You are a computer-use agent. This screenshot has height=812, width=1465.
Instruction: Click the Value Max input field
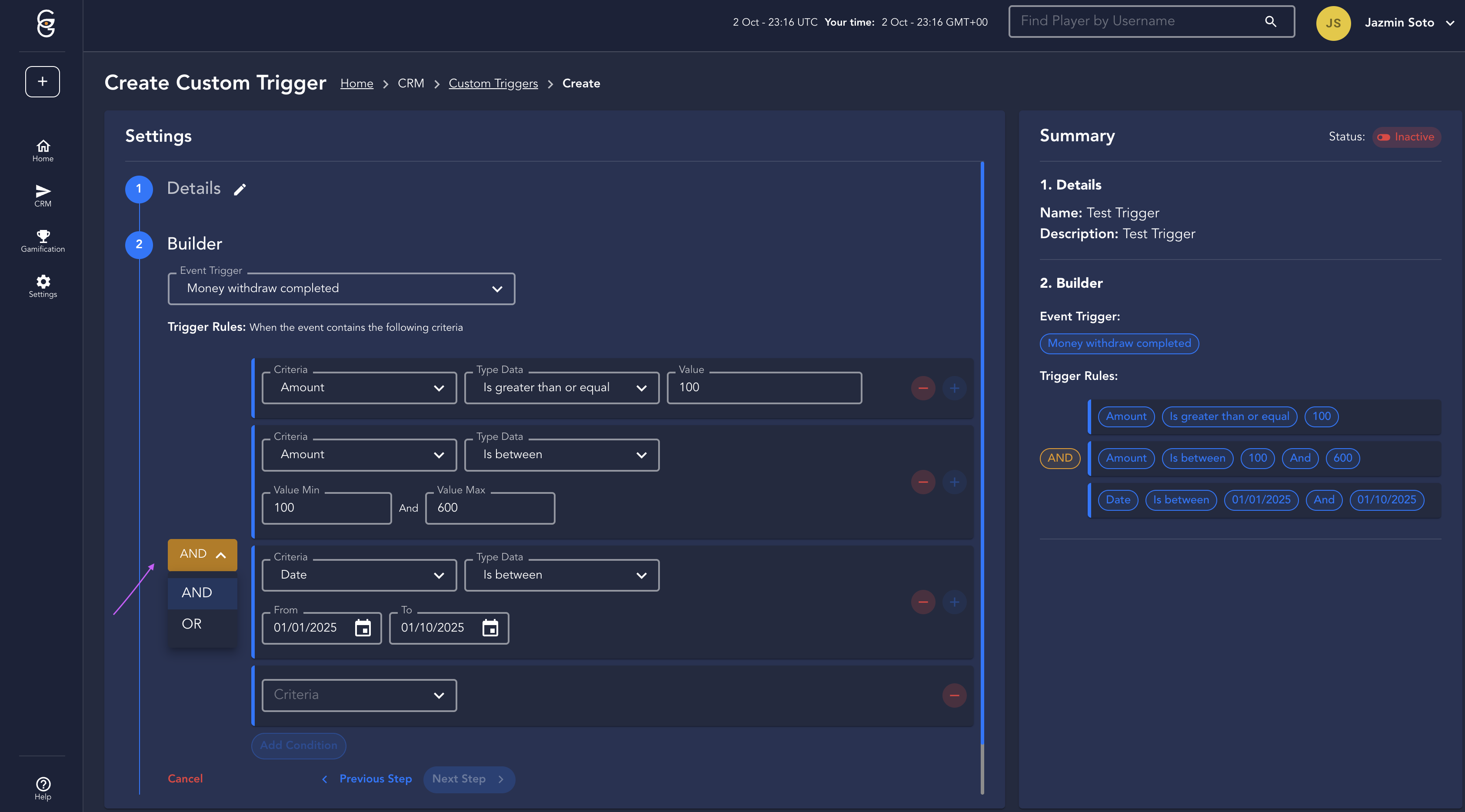pyautogui.click(x=489, y=508)
